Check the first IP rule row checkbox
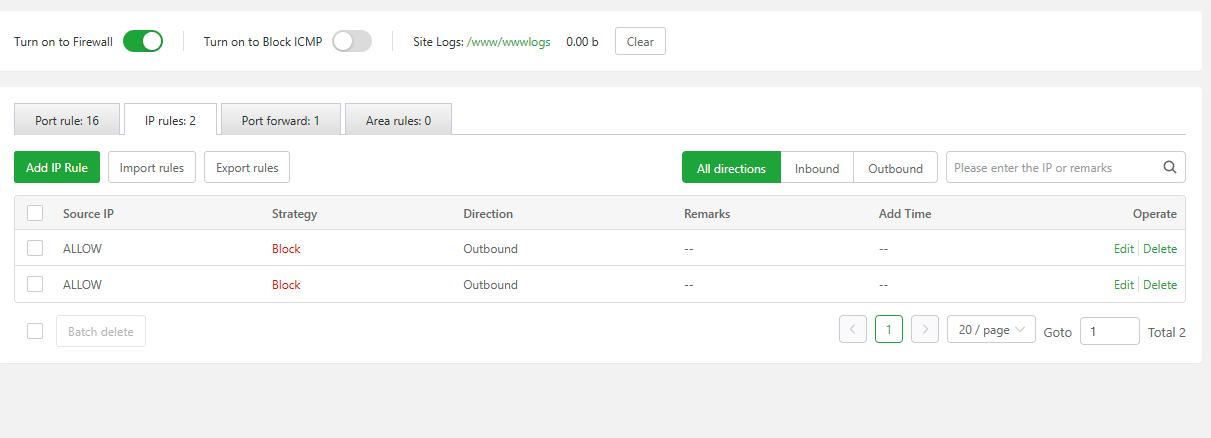 click(x=35, y=248)
